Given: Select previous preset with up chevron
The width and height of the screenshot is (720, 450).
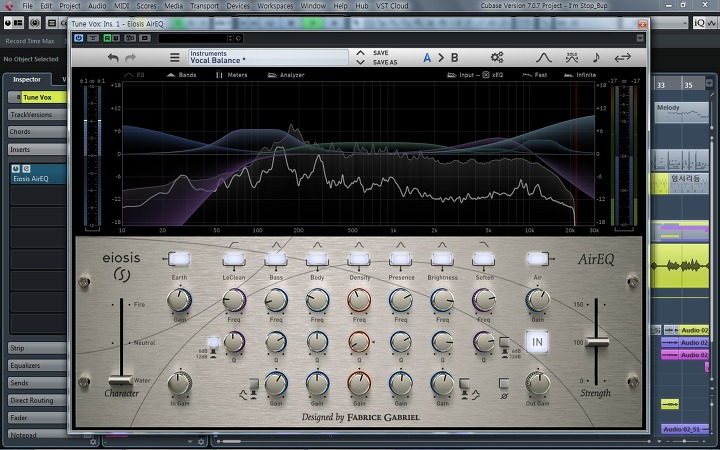Looking at the screenshot, I should tap(360, 53).
